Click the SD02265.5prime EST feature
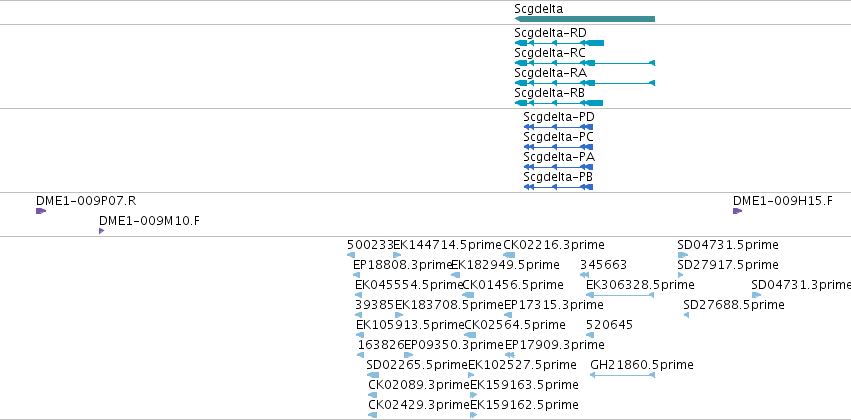This screenshot has height=420, width=851. (x=373, y=375)
